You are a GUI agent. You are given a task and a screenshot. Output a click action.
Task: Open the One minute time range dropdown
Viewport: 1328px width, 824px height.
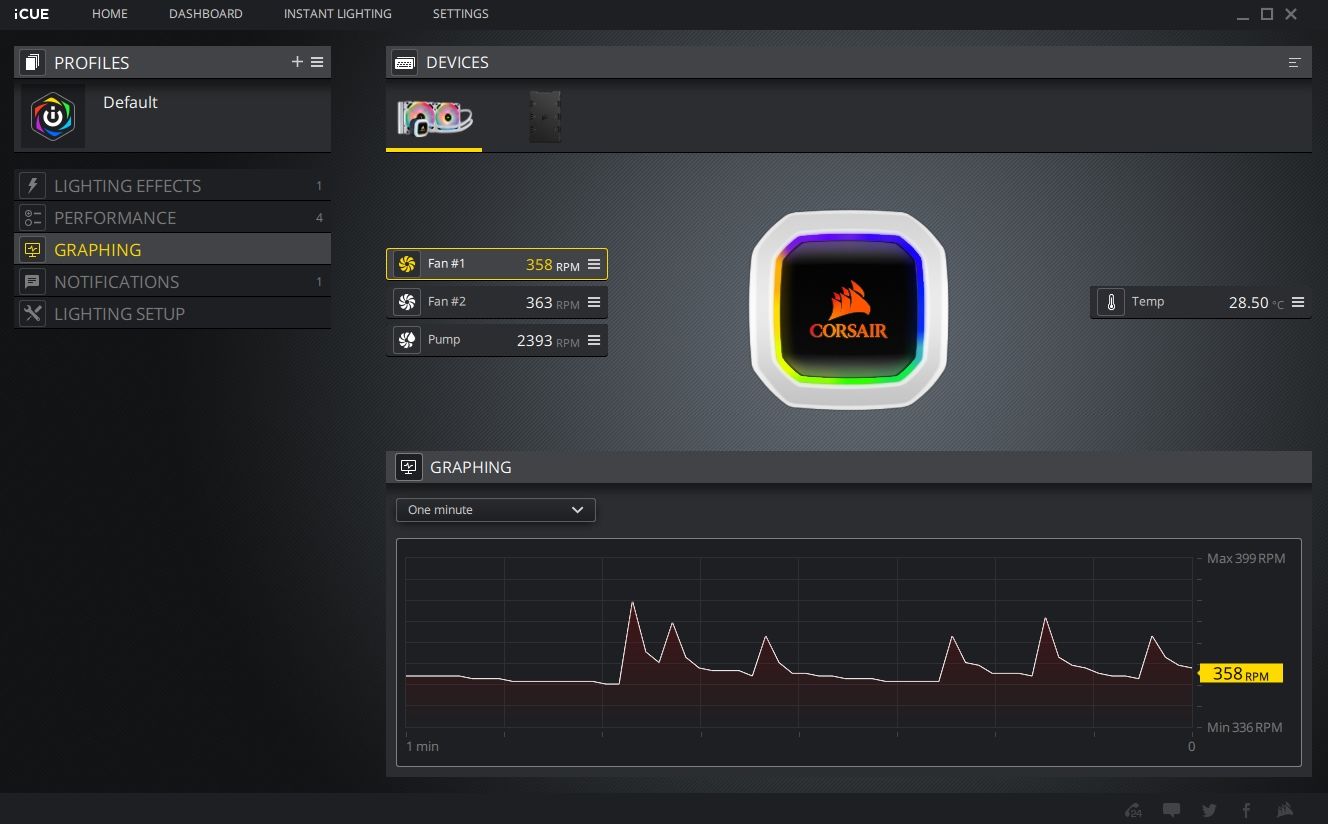[496, 510]
